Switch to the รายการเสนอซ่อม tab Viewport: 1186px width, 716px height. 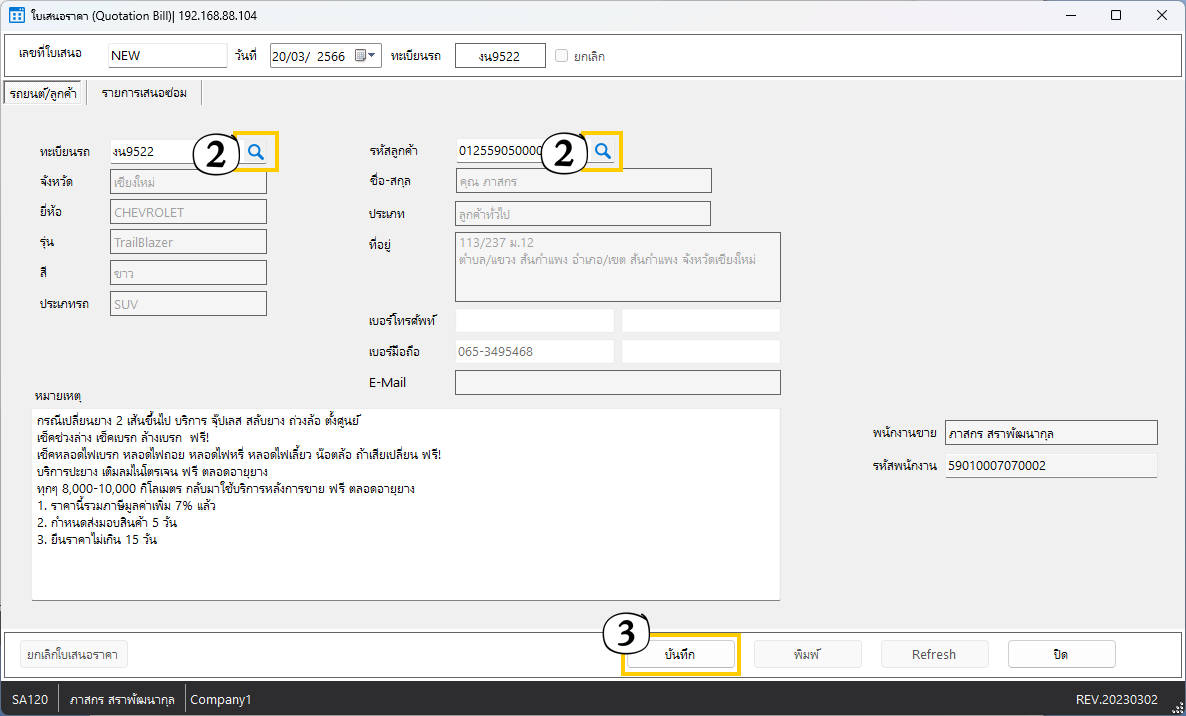tap(144, 93)
